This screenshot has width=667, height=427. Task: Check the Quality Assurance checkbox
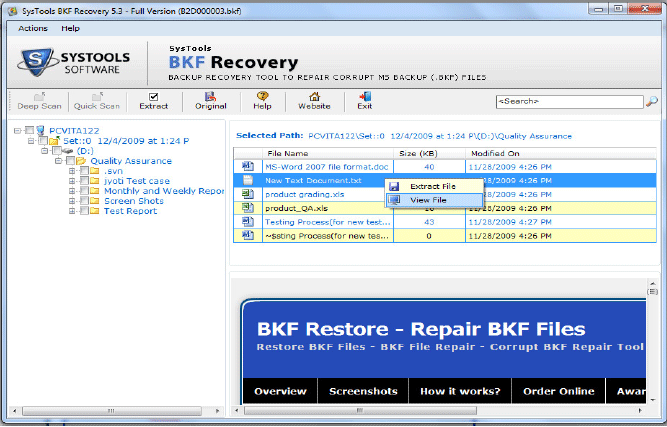pos(70,161)
